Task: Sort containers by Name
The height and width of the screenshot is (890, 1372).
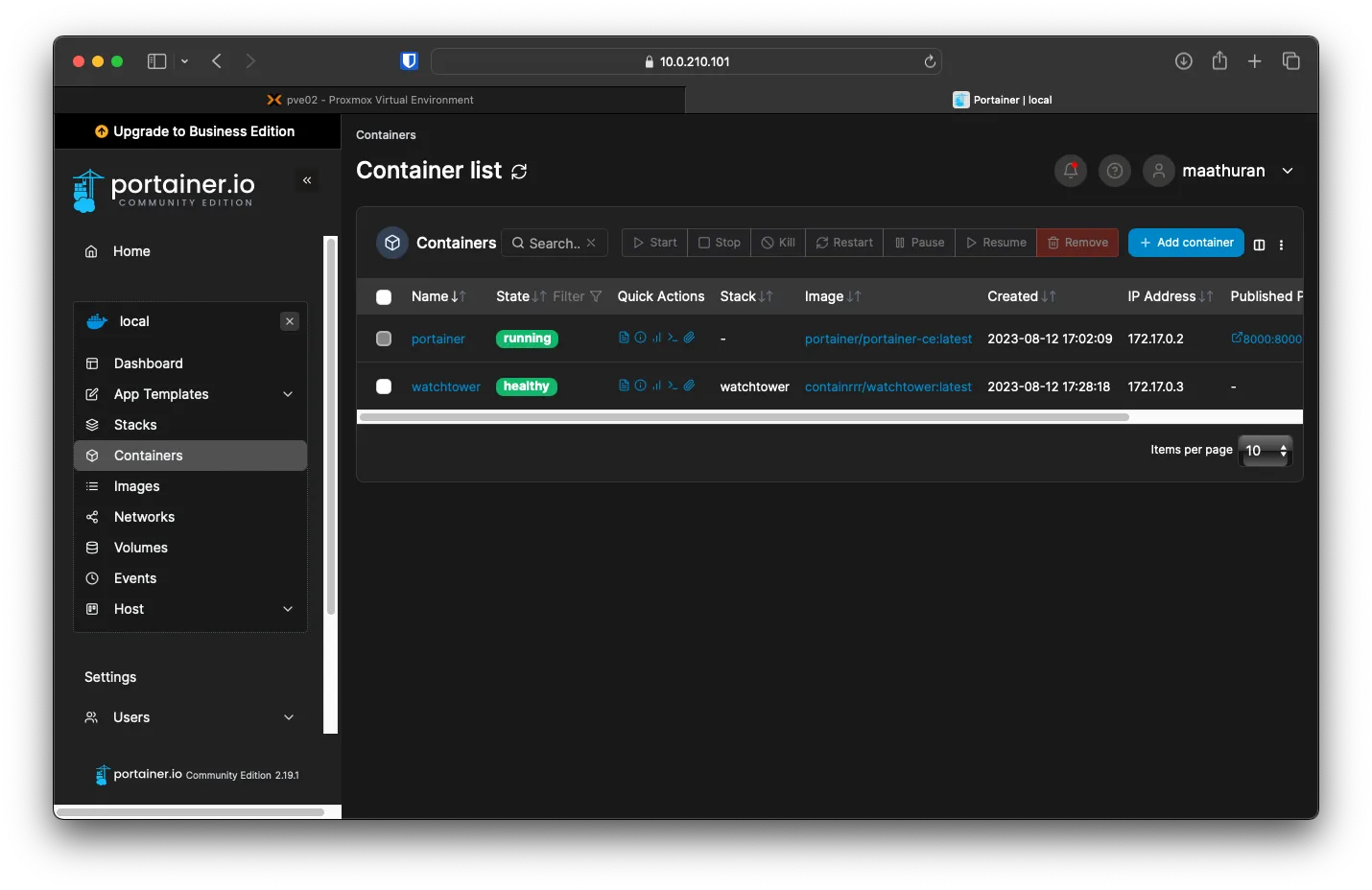Action: pyautogui.click(x=438, y=296)
